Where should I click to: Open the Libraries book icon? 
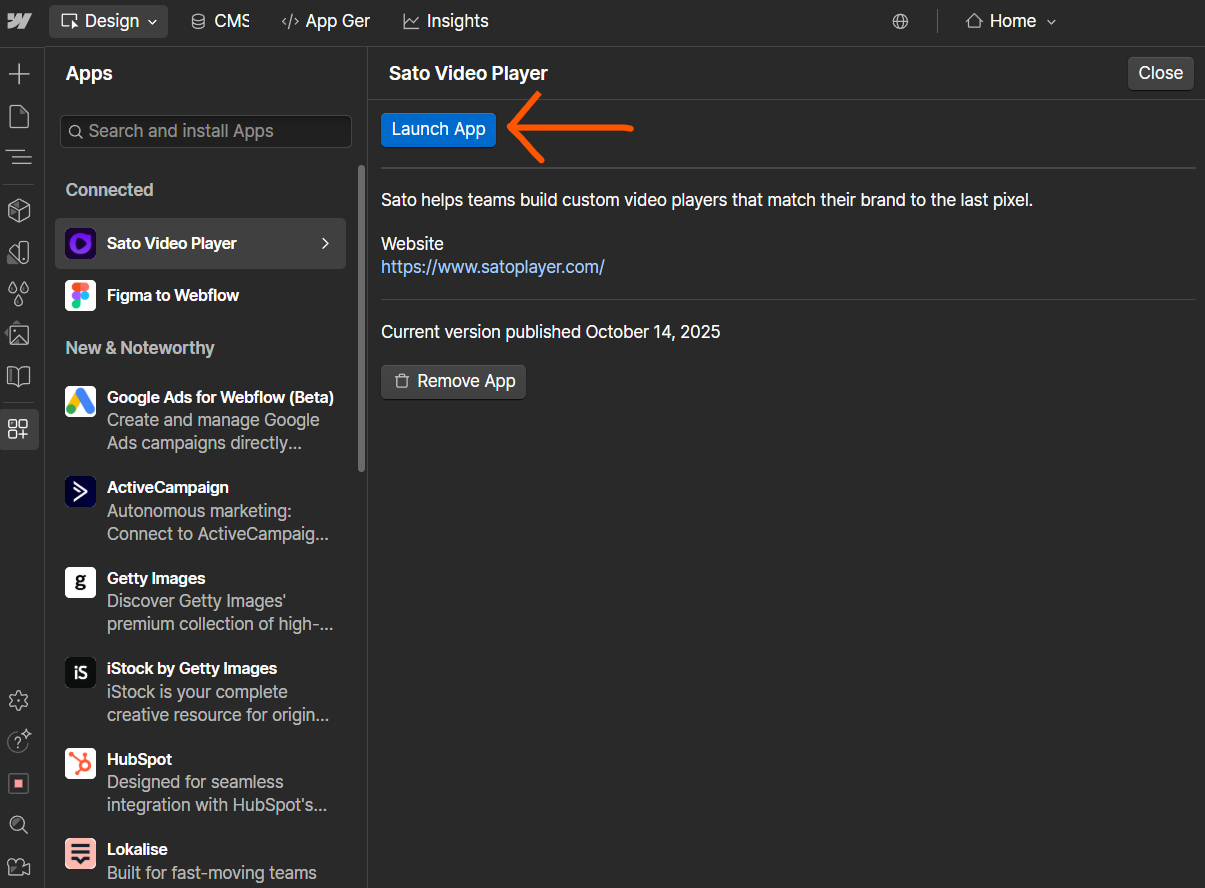(x=19, y=376)
